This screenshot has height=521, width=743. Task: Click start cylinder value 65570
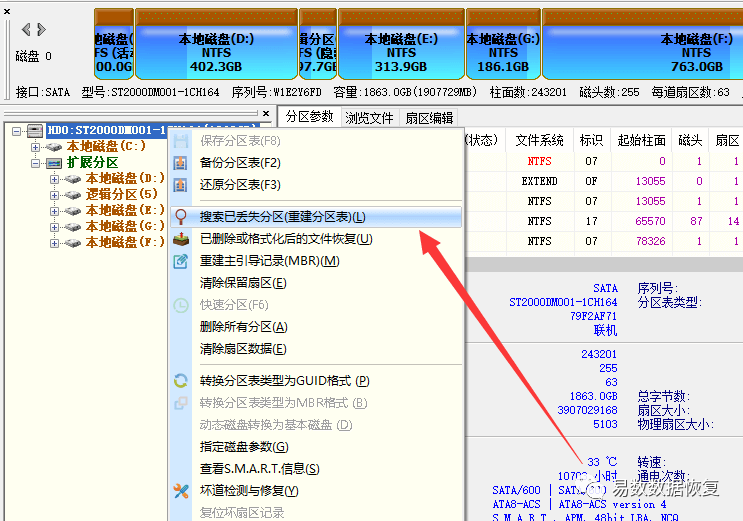pos(650,221)
